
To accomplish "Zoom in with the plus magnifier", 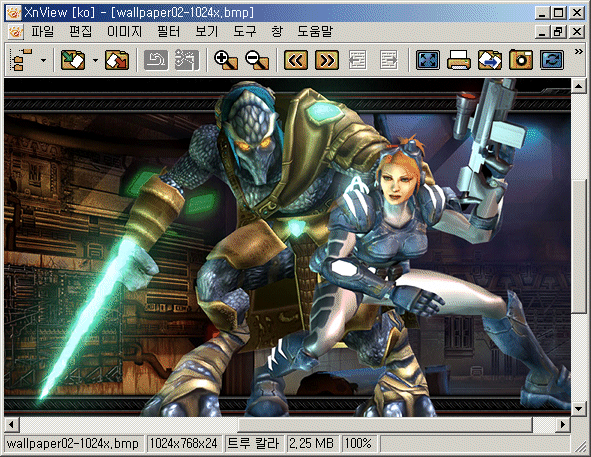I will [226, 60].
